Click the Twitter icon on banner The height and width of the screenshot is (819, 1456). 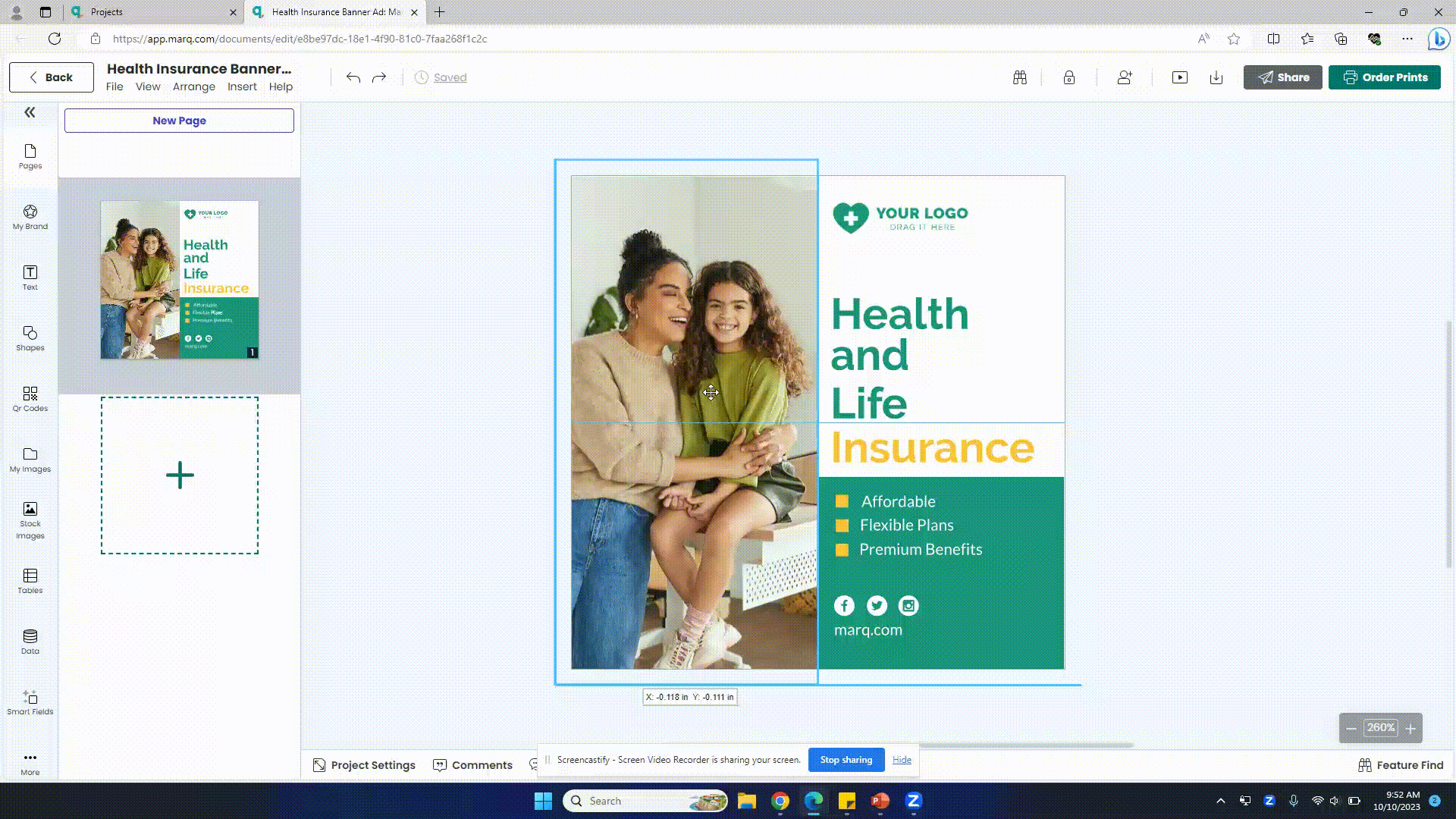(877, 606)
